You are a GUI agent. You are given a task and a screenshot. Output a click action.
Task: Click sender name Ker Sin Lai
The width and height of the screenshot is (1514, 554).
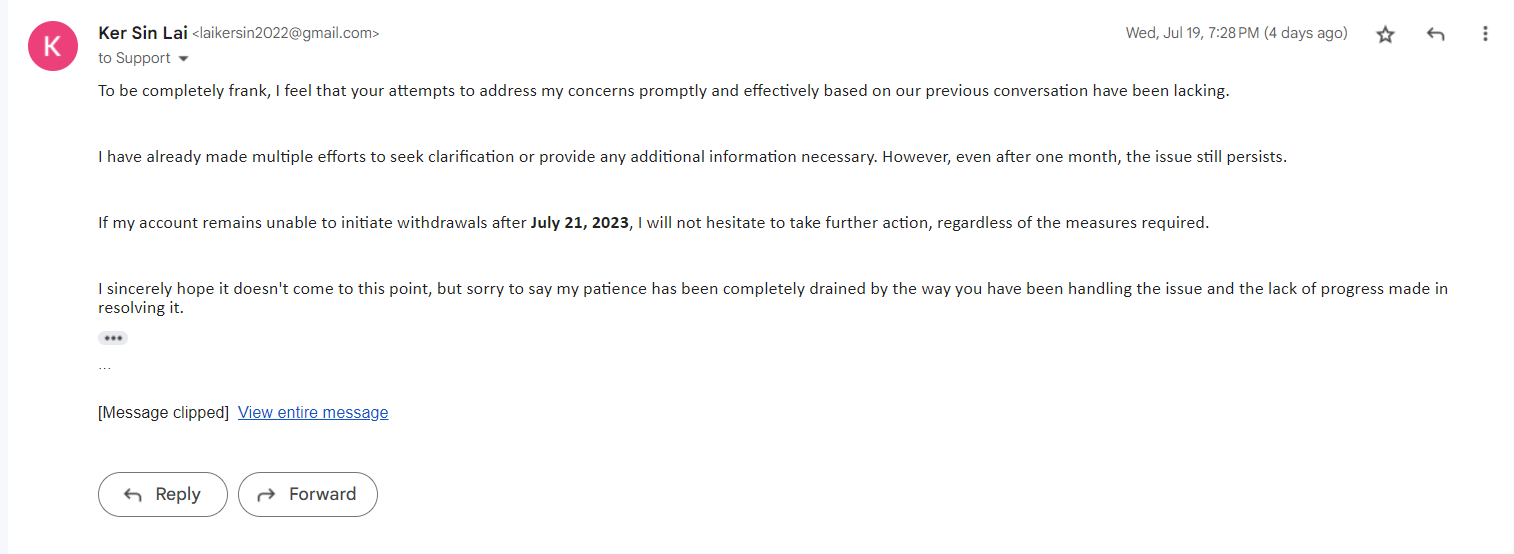pyautogui.click(x=142, y=33)
